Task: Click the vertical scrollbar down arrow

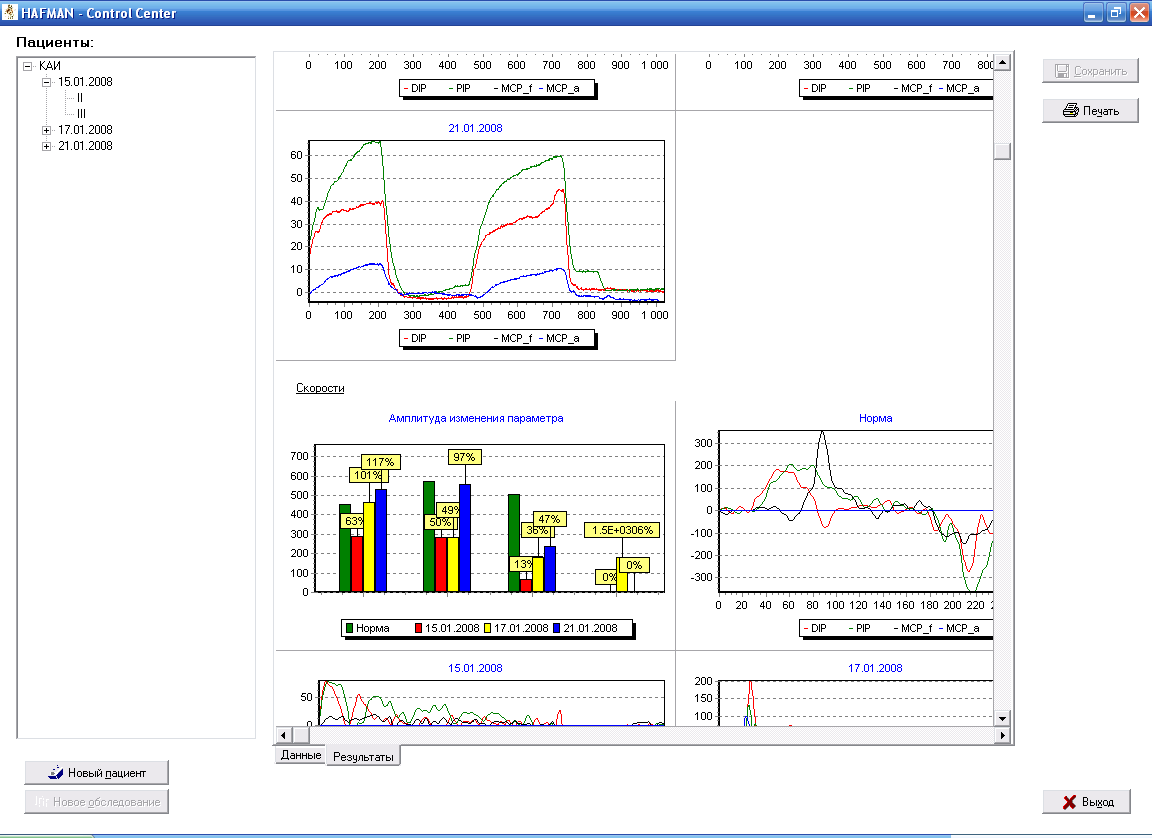Action: (1002, 718)
